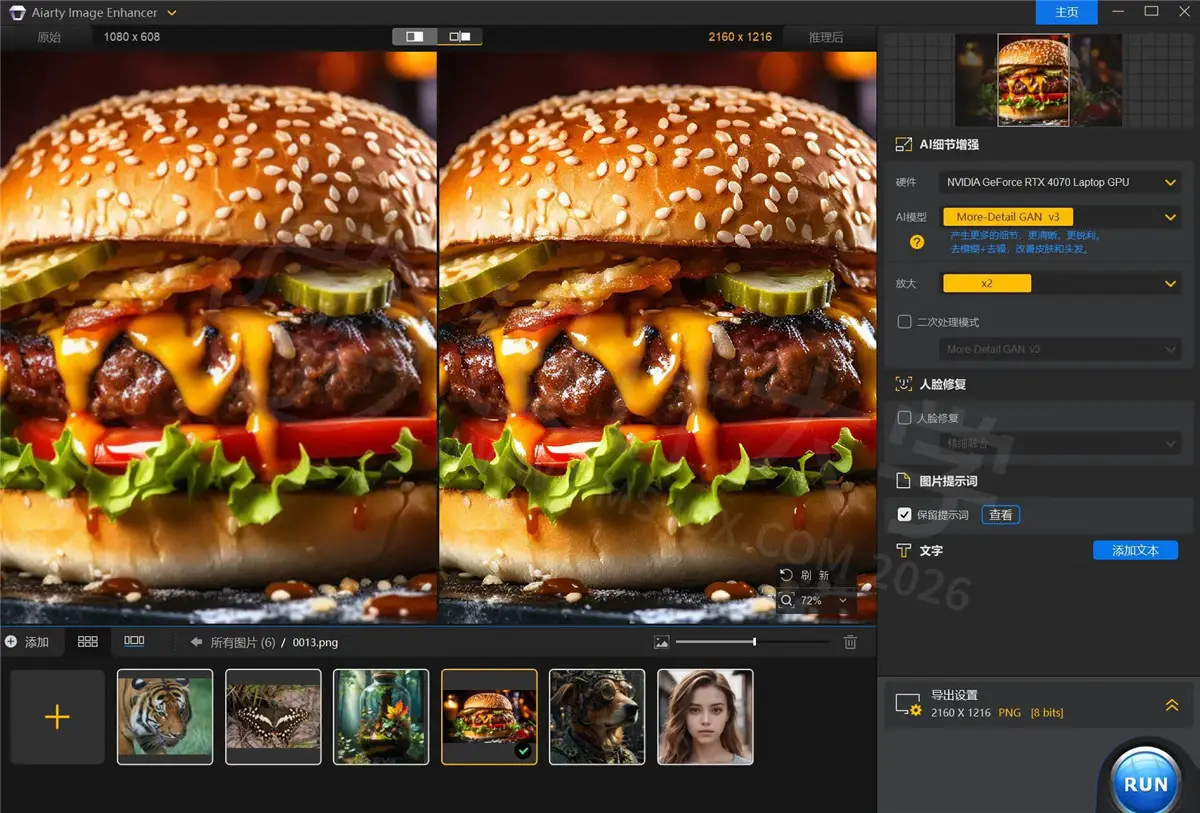
Task: Select the woman portrait thumbnail
Action: 705,717
